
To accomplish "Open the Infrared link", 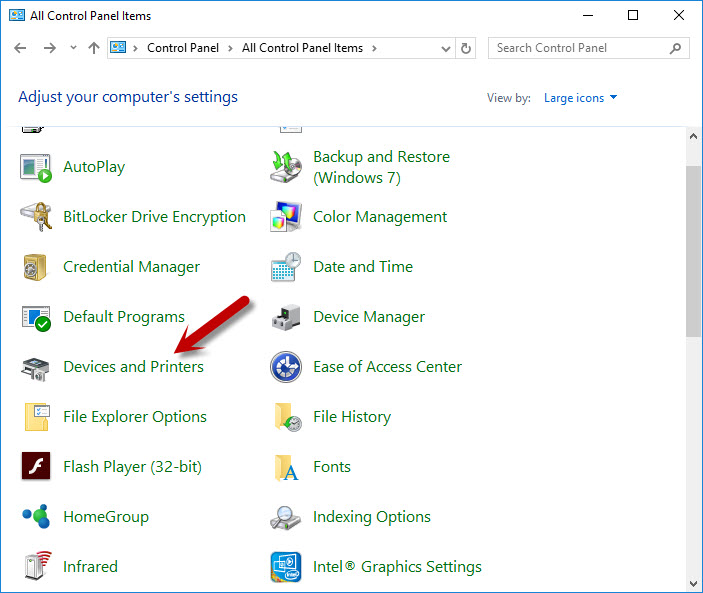I will [x=90, y=567].
